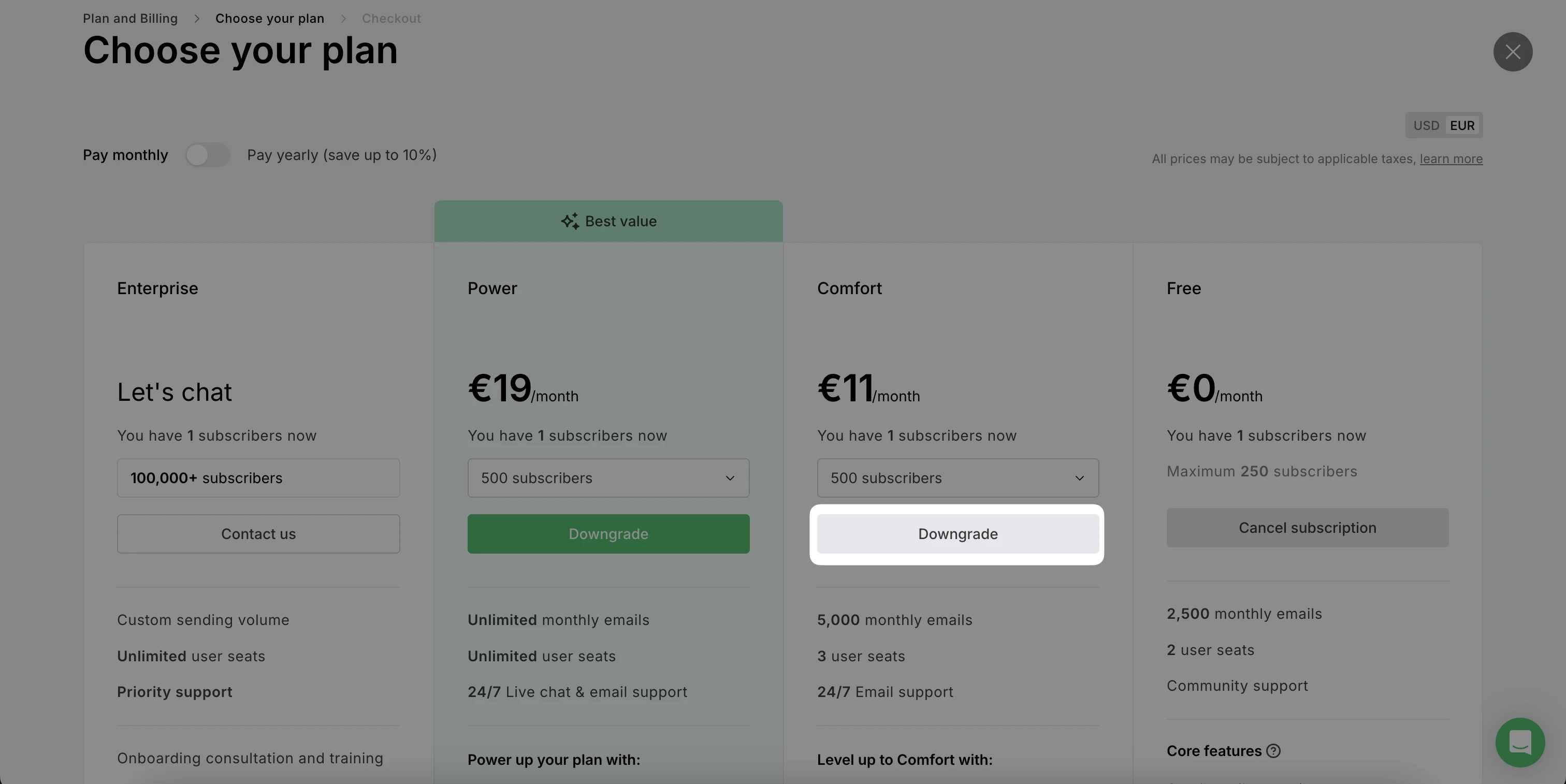Click the Best value sparkle icon

[x=570, y=221]
